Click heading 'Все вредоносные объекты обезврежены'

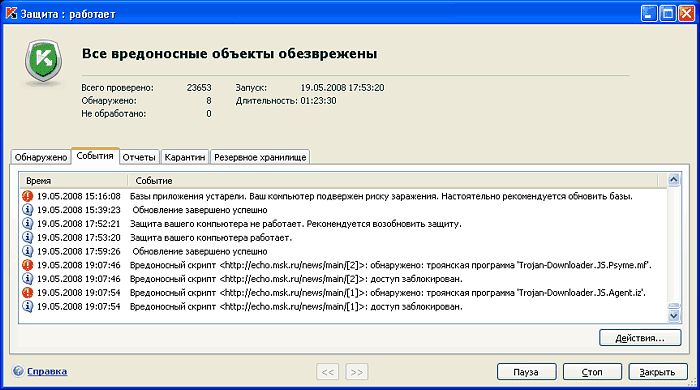pyautogui.click(x=229, y=54)
